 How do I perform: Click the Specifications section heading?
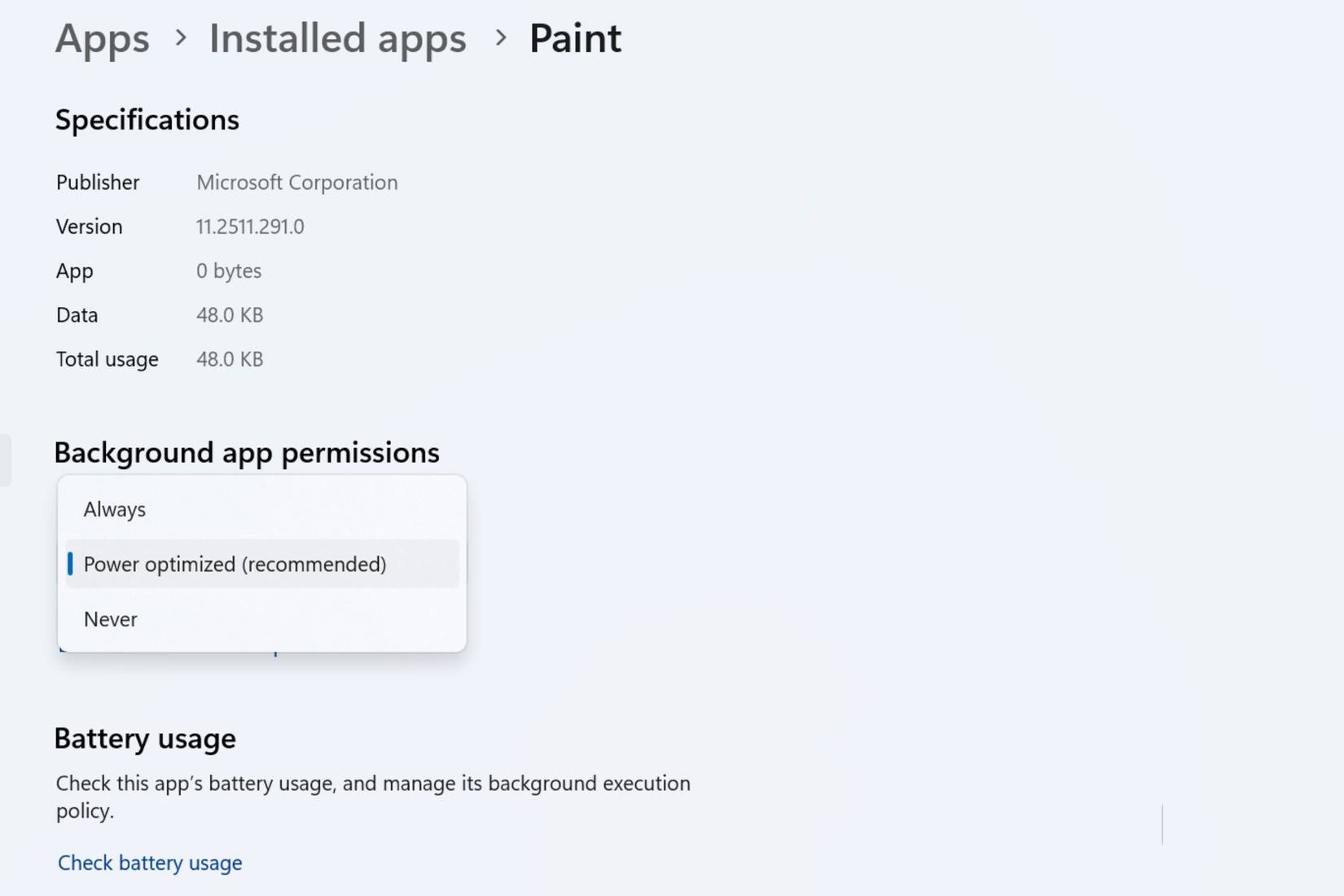[147, 119]
